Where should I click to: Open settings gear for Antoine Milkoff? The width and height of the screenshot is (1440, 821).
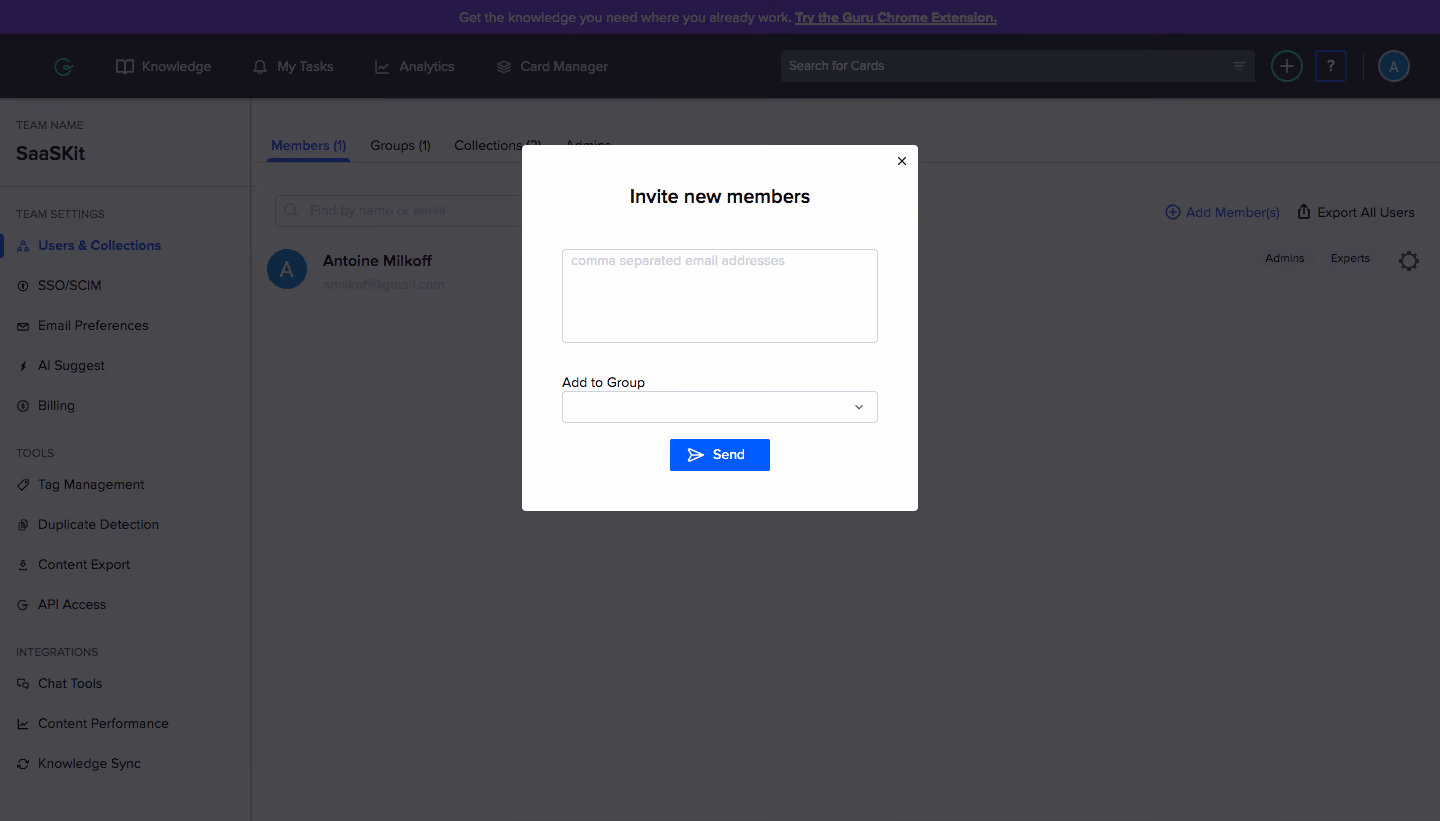pos(1409,261)
